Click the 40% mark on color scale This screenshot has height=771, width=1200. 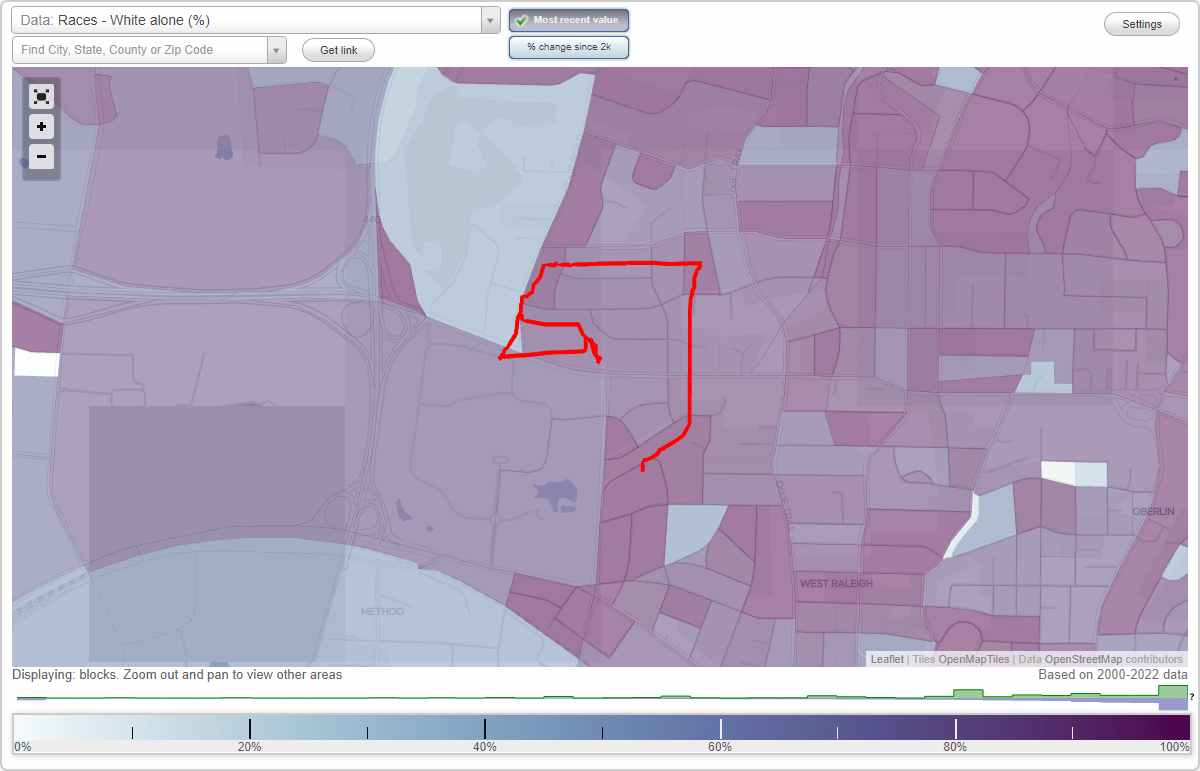485,747
